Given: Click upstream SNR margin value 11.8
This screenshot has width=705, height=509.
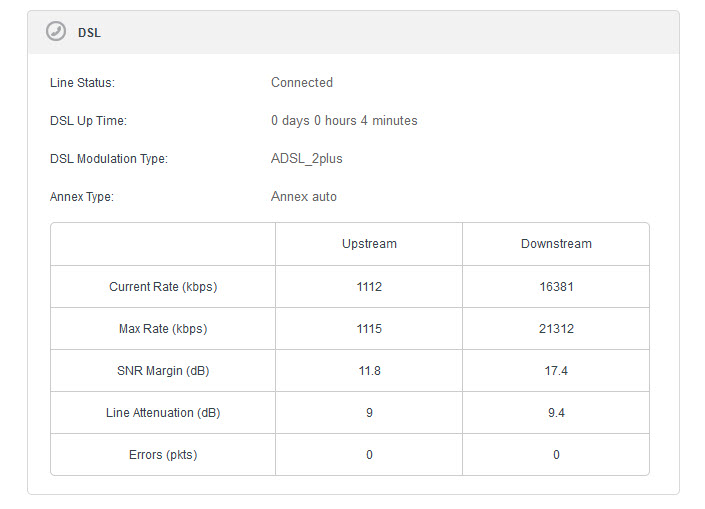Looking at the screenshot, I should 369,371.
